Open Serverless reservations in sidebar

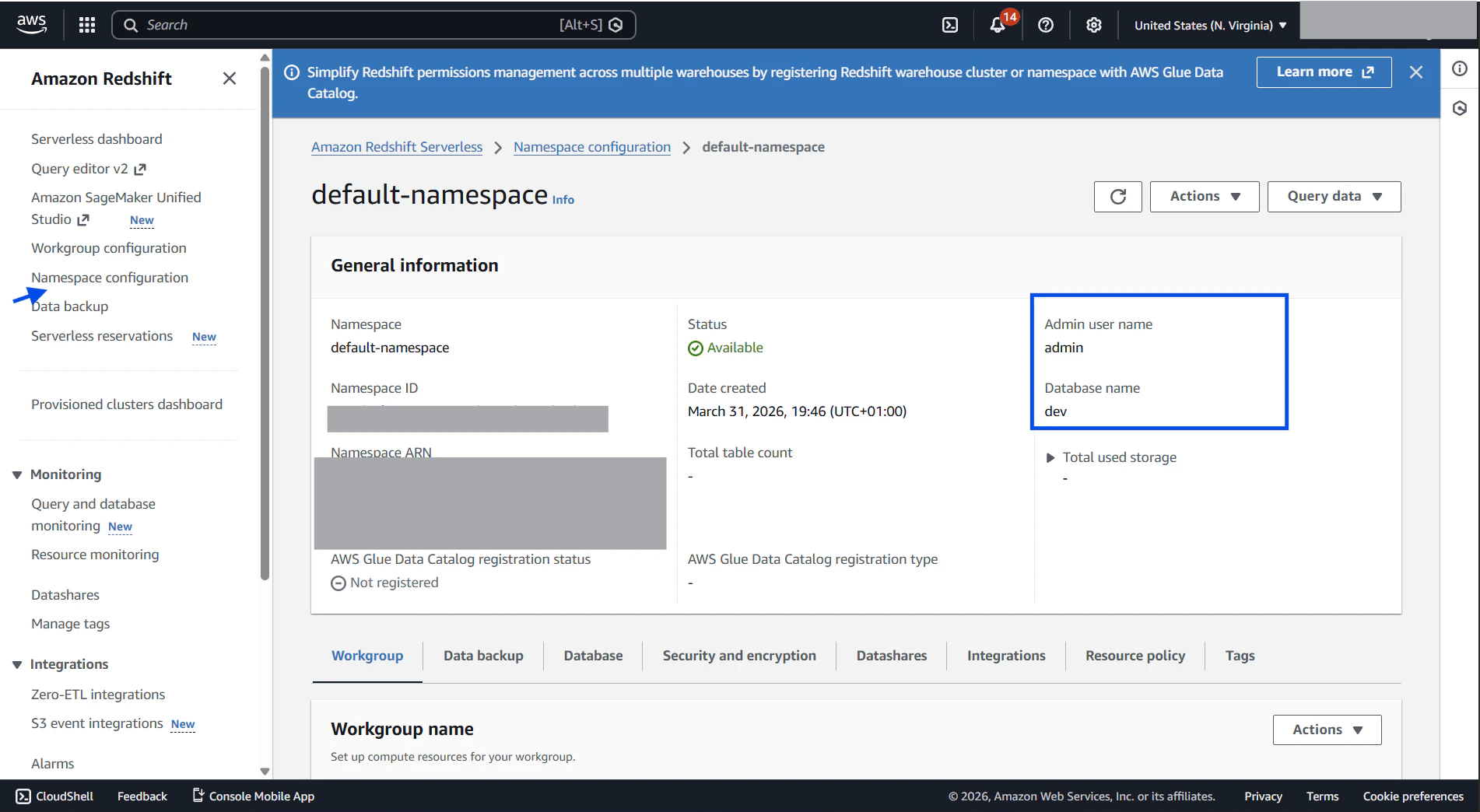pyautogui.click(x=102, y=336)
